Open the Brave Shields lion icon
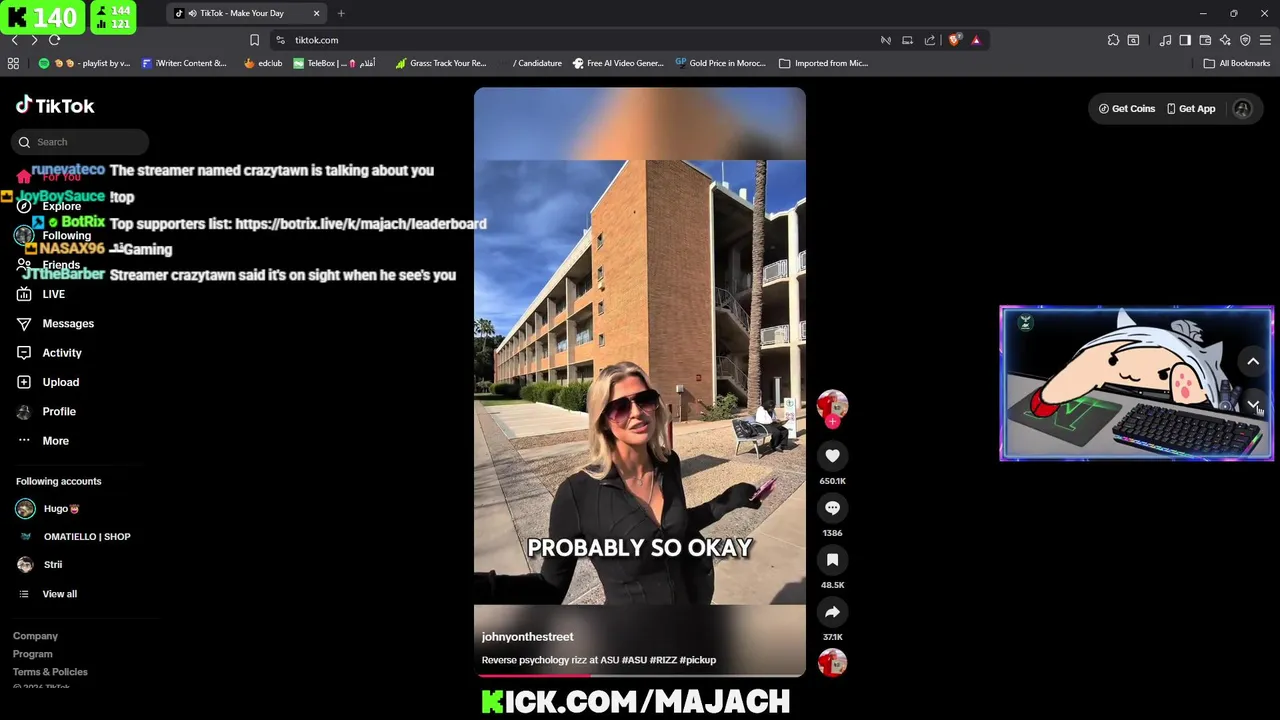This screenshot has width=1280, height=720. (954, 40)
